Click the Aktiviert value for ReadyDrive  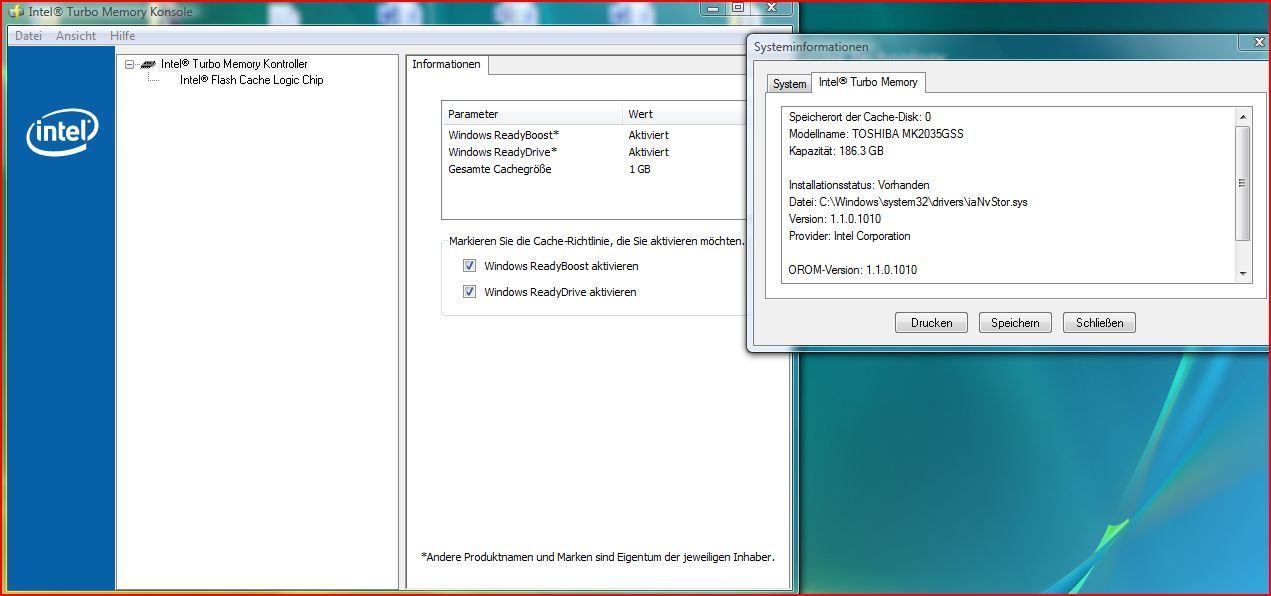tap(648, 152)
